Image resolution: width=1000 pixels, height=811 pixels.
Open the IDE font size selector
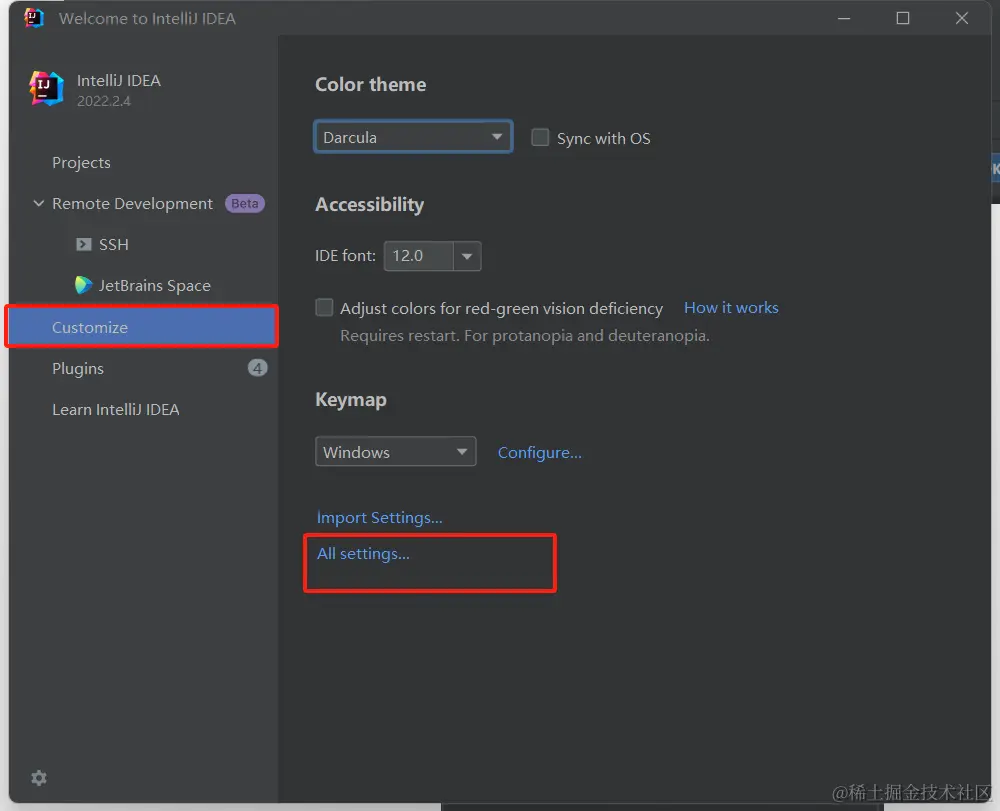pos(432,256)
